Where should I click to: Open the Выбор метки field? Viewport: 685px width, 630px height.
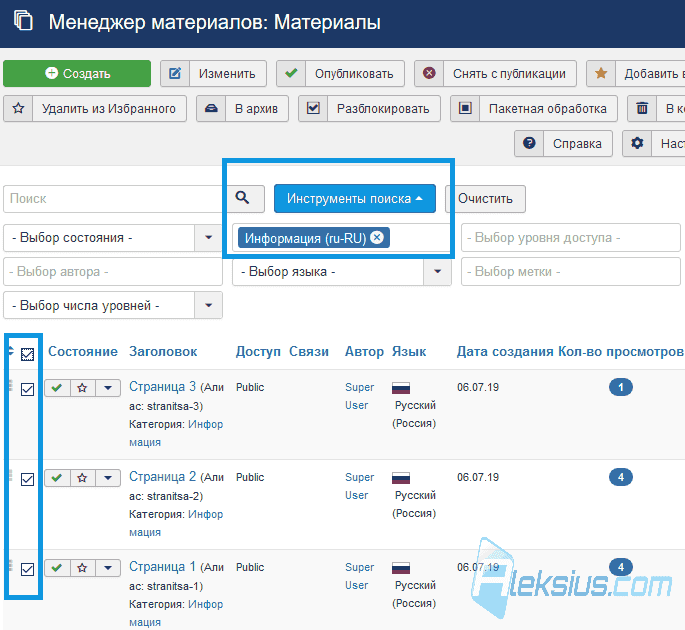571,272
